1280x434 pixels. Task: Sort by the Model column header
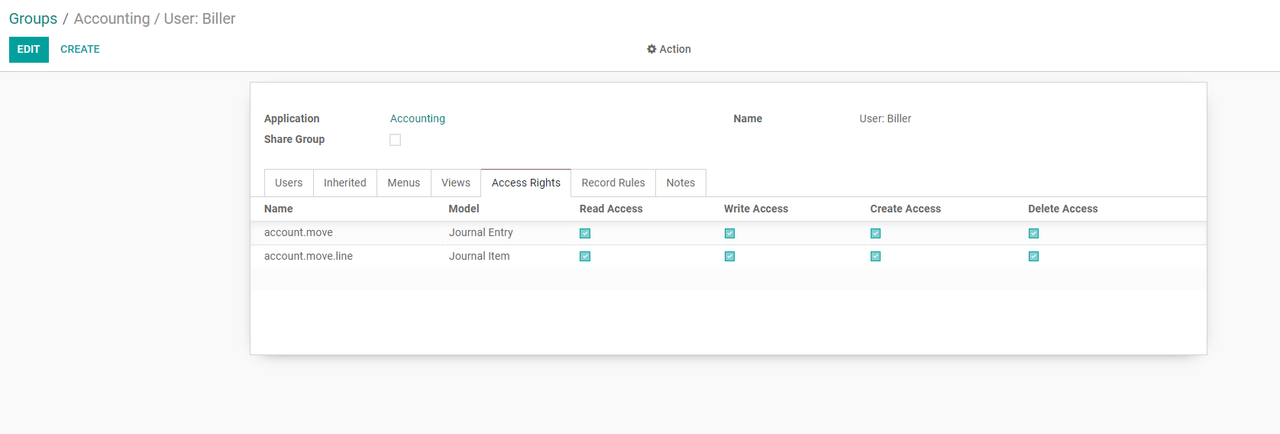pyautogui.click(x=464, y=209)
